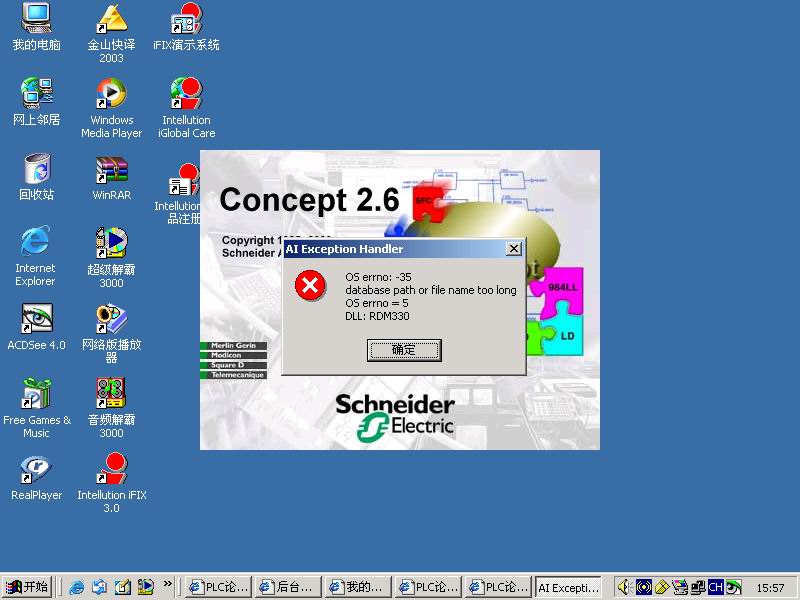Launch the media player from the quick launch bar
Image resolution: width=800 pixels, height=600 pixels.
(145, 587)
